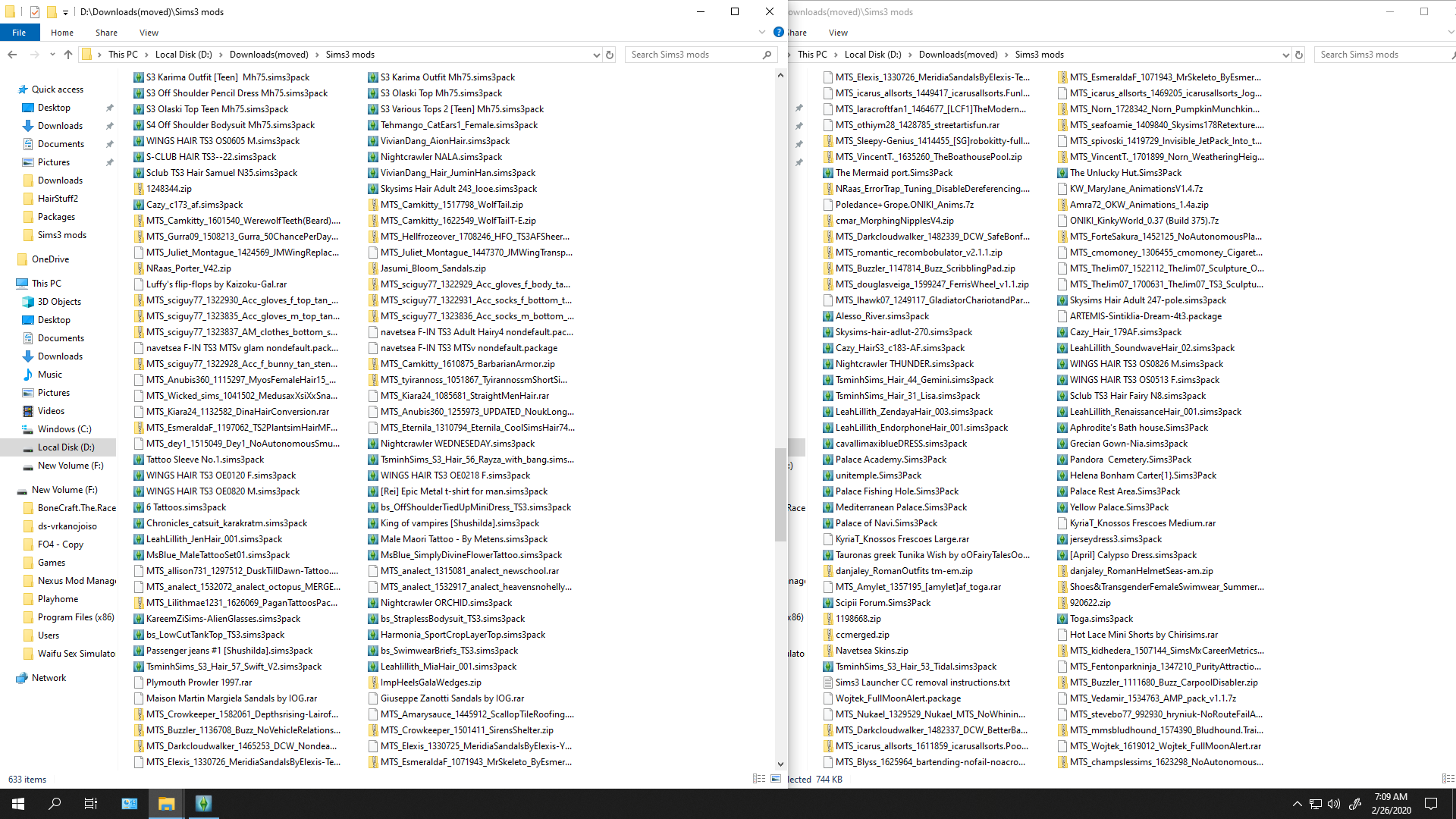
Task: Open View tab in the back window
Action: pos(838,33)
